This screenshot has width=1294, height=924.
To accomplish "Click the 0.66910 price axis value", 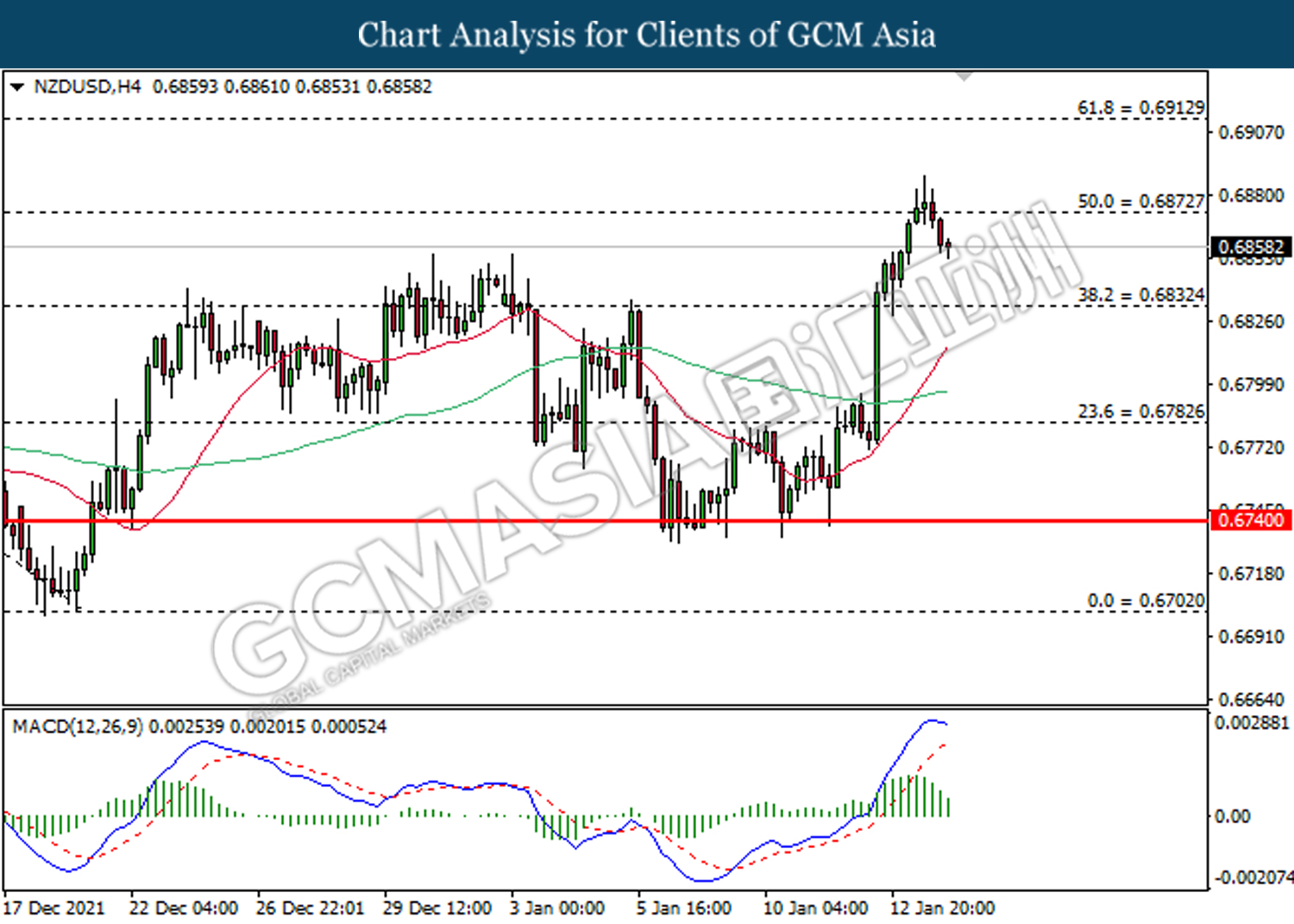I will pos(1250,637).
